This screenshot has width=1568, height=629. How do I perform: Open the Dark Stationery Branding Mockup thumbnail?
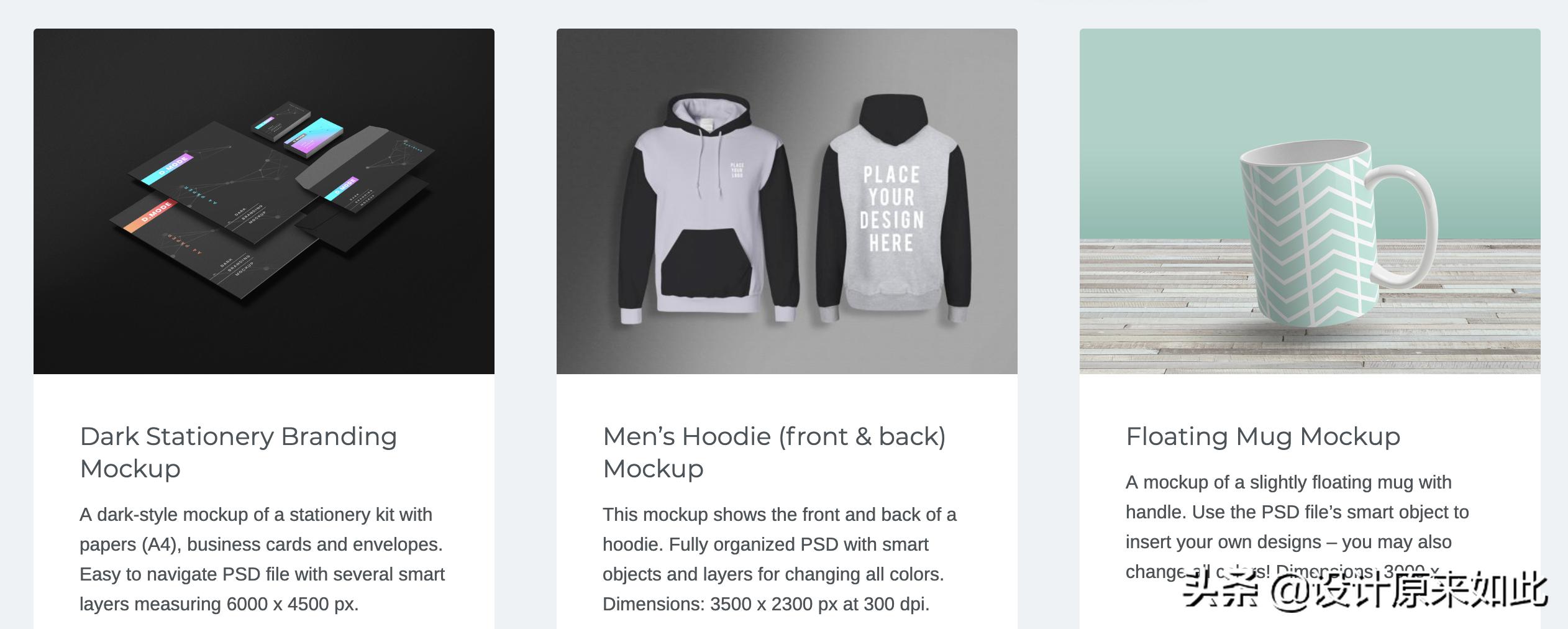[x=264, y=201]
